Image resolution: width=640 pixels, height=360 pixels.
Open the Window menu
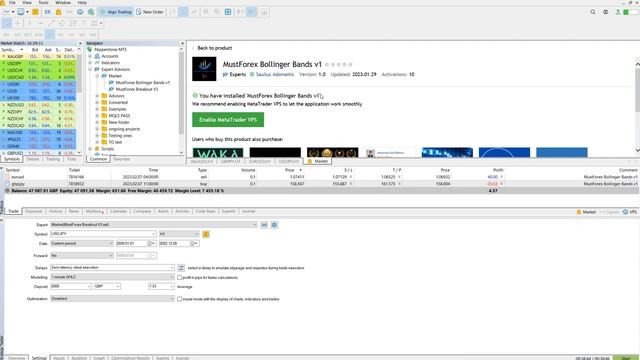pyautogui.click(x=63, y=2)
